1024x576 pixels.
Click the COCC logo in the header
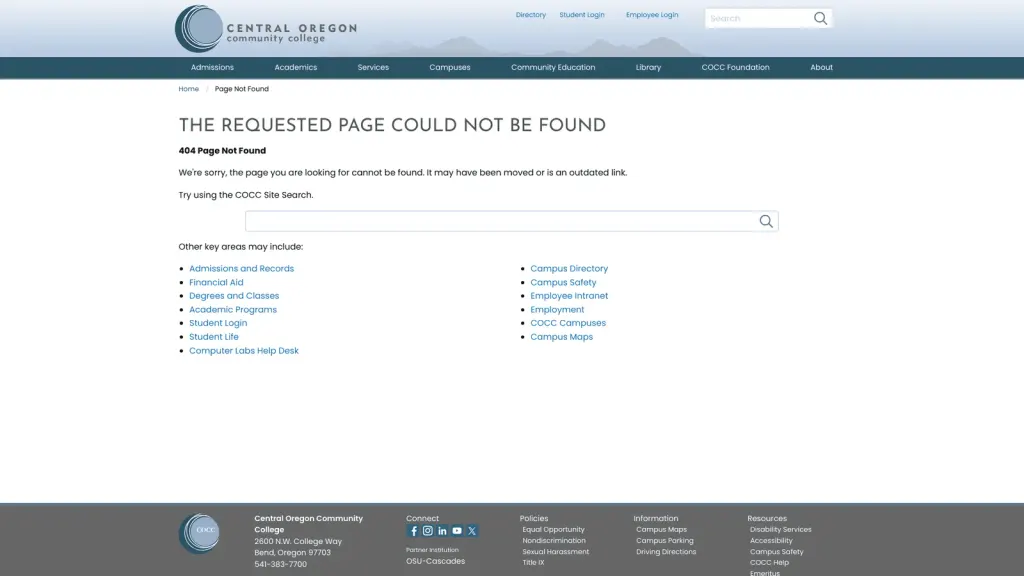[266, 29]
